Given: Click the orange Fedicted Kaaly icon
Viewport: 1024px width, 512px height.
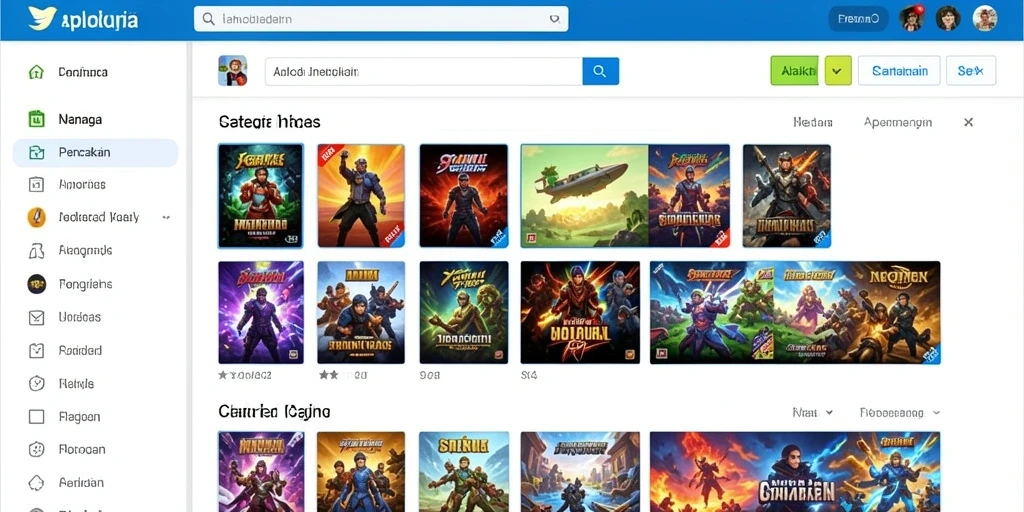Looking at the screenshot, I should 37,217.
